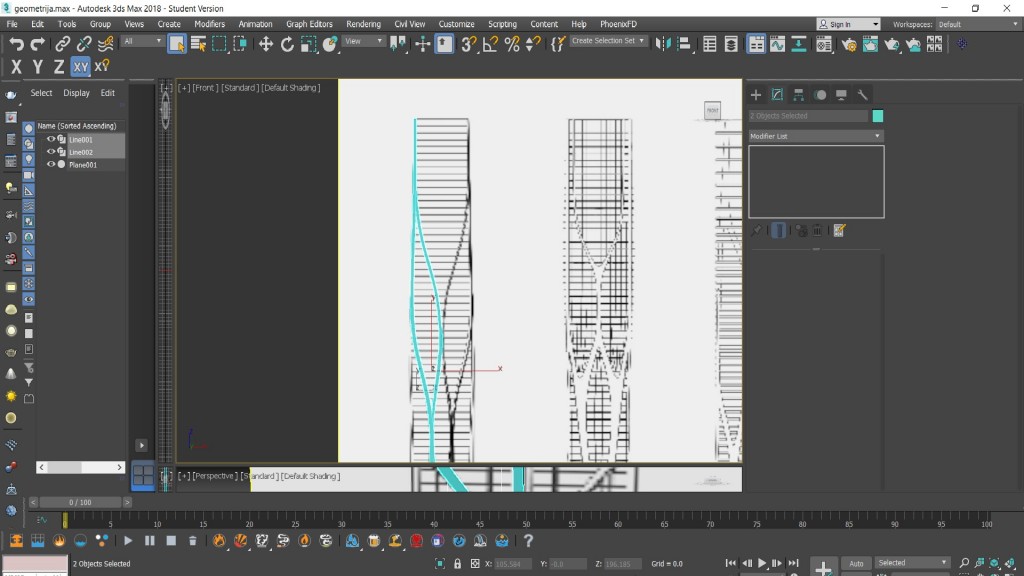
Task: Expand the scene explorer side arrow
Action: pos(141,445)
